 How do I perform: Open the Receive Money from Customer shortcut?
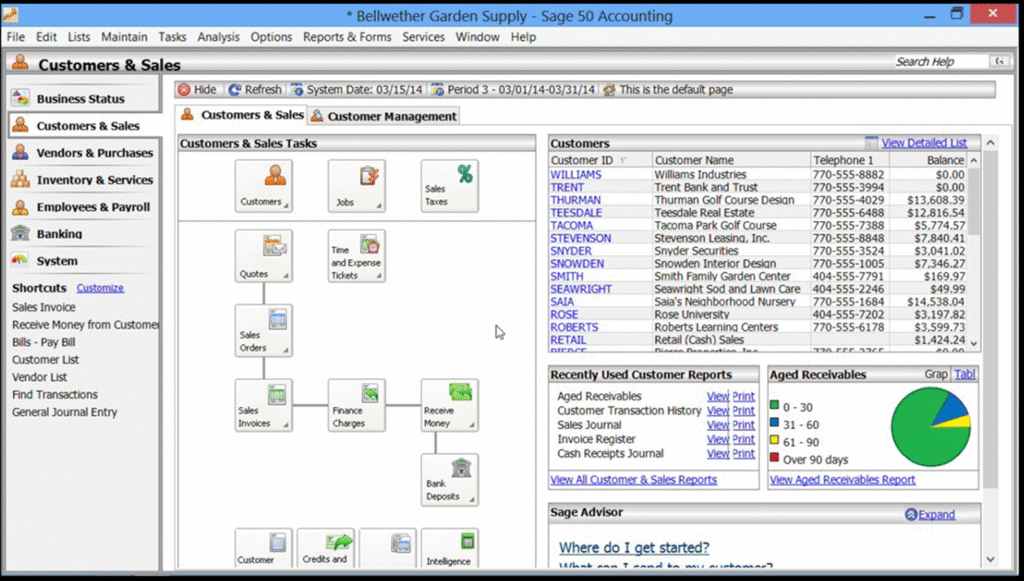click(86, 324)
